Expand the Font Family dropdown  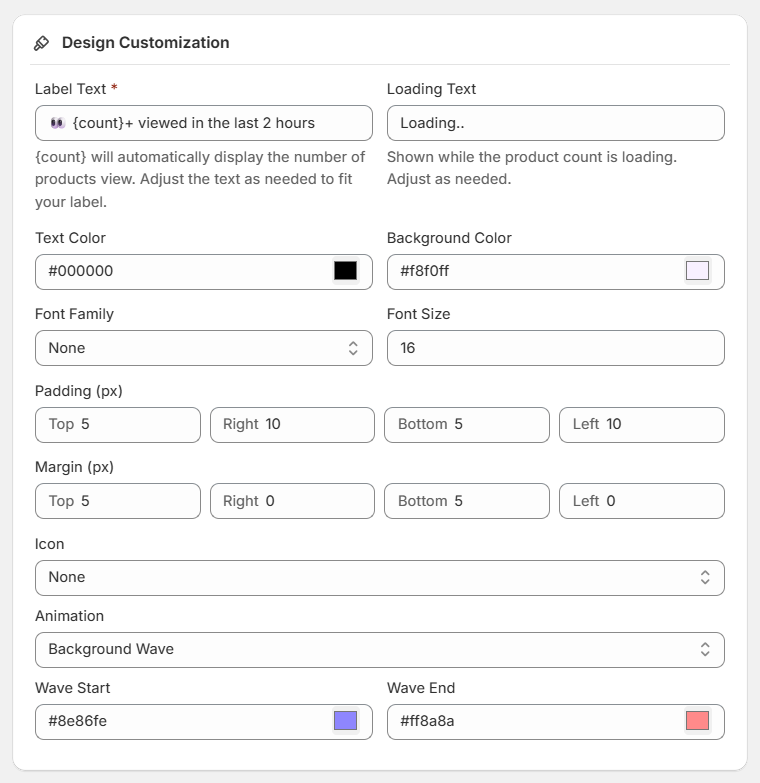click(x=203, y=348)
